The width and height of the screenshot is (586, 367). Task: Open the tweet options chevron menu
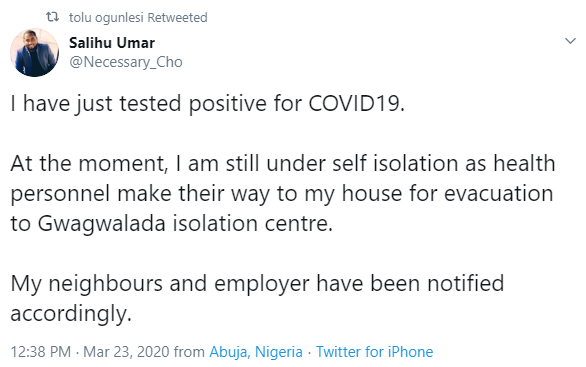point(570,41)
